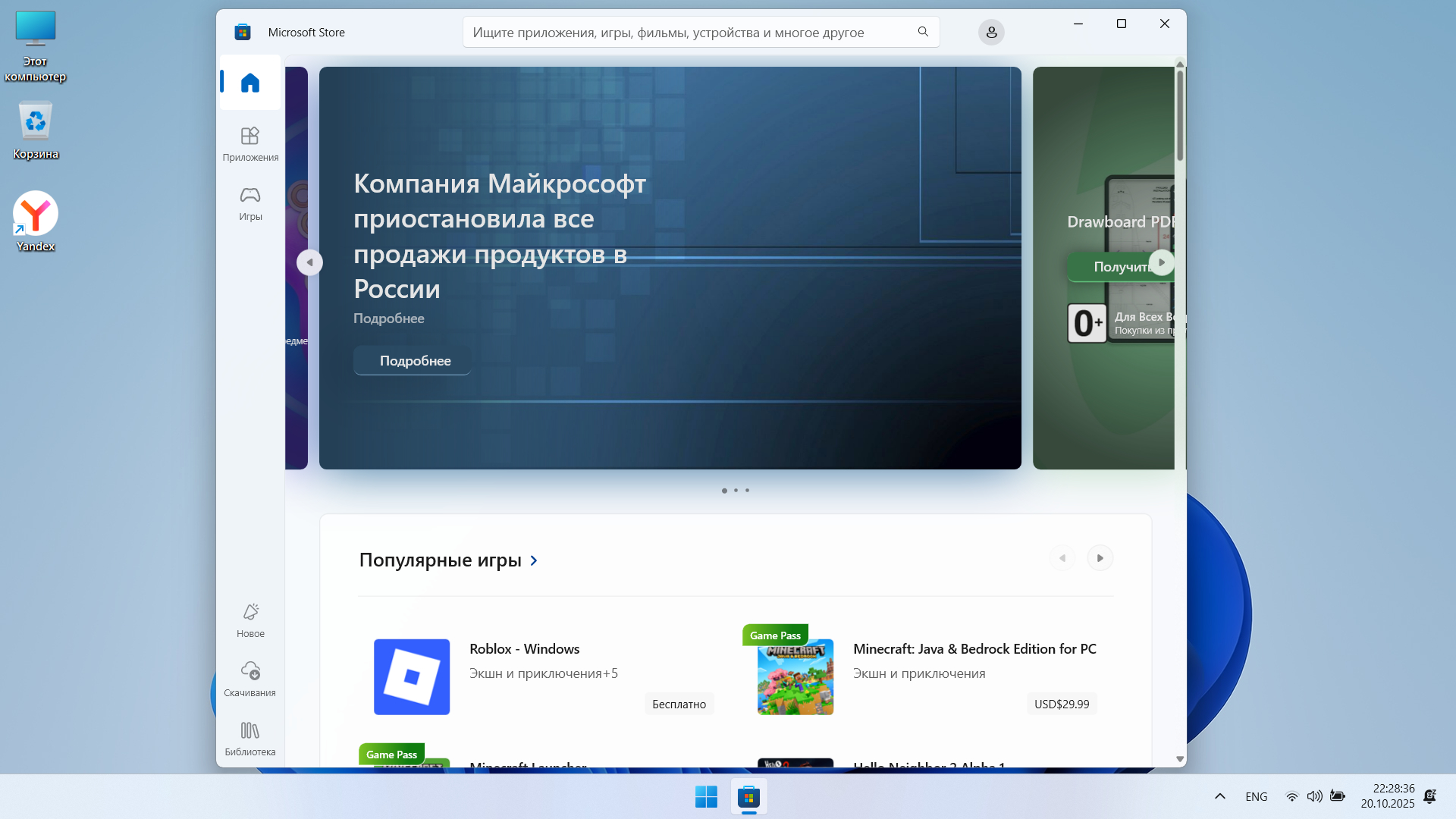Advance to the next hero banner slide

pyautogui.click(x=1161, y=262)
